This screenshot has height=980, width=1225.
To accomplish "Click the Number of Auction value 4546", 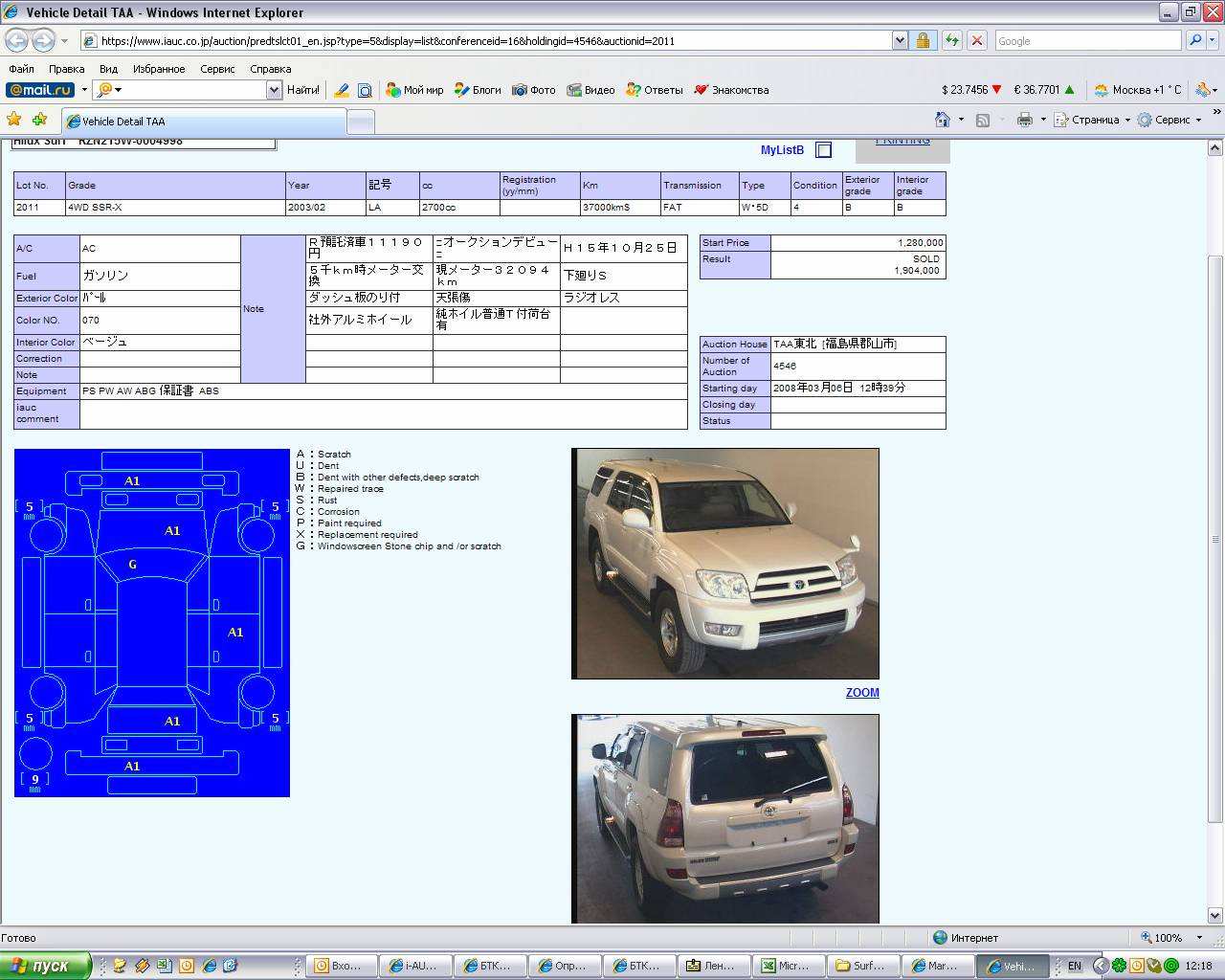I will [858, 367].
